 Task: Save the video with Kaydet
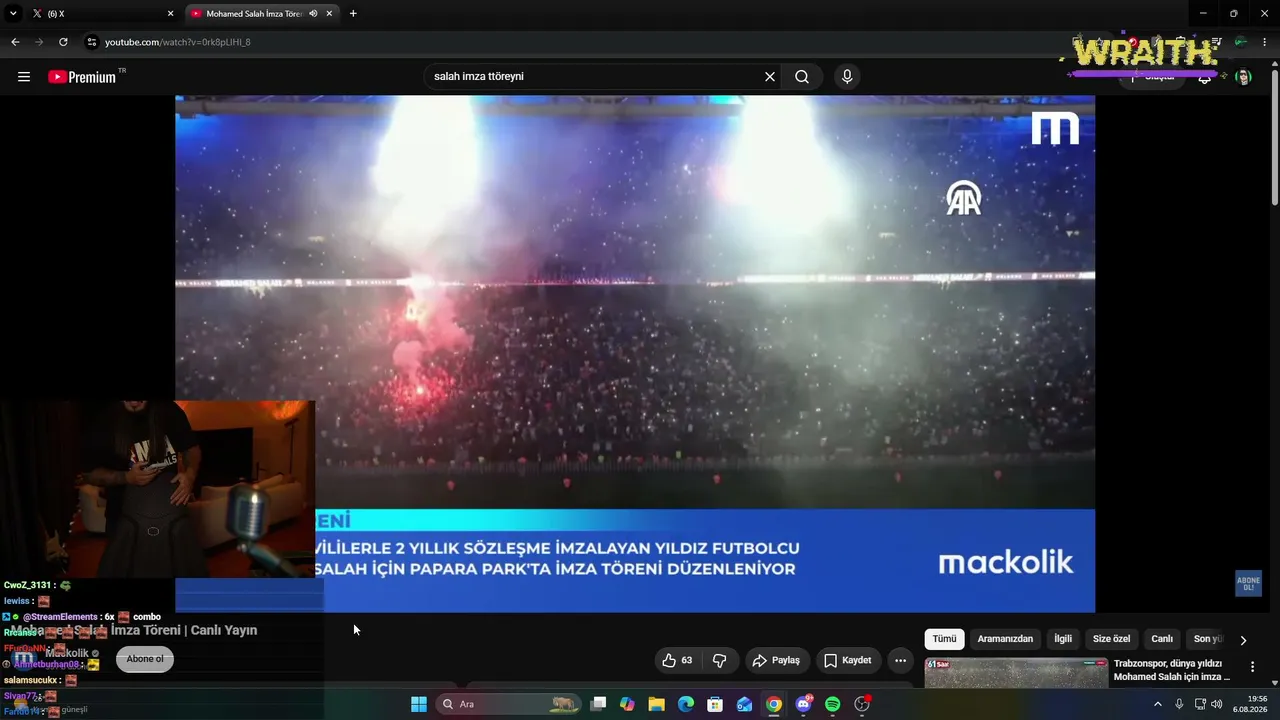[x=848, y=660]
